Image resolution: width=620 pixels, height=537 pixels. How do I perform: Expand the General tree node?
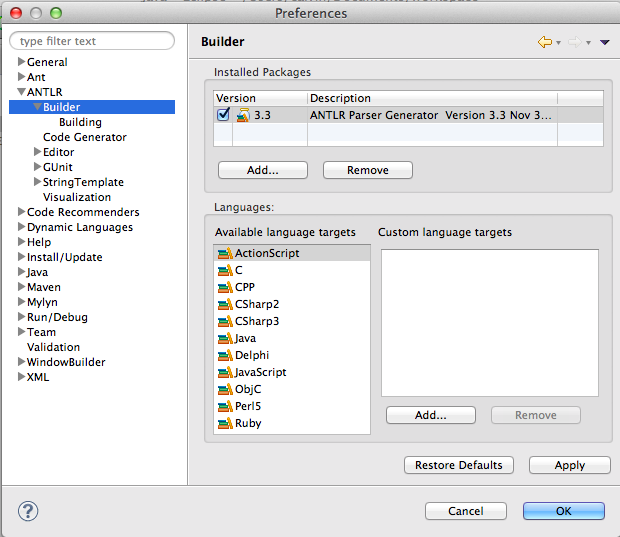(21, 62)
